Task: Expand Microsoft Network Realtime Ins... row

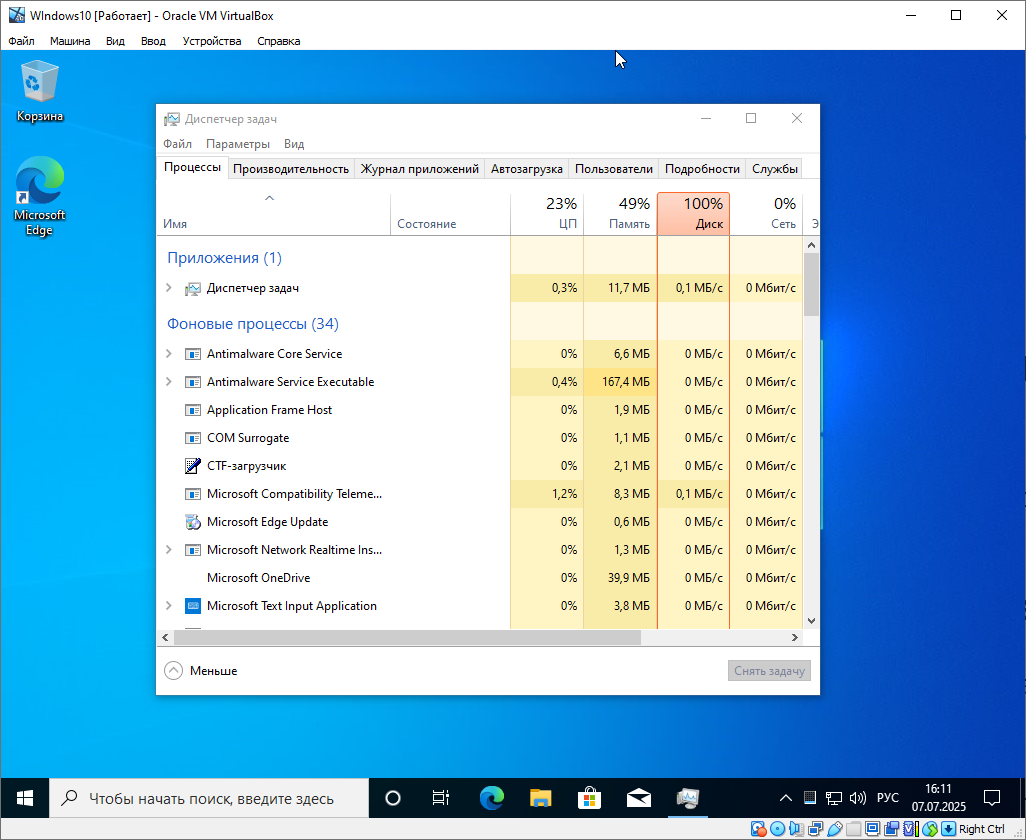Action: coord(169,550)
